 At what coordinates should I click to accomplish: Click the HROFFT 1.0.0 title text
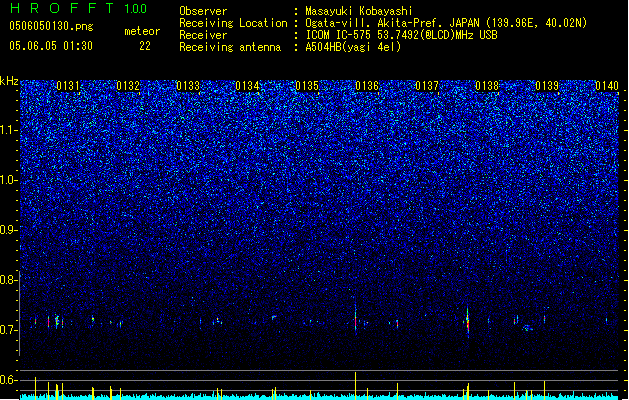point(78,8)
